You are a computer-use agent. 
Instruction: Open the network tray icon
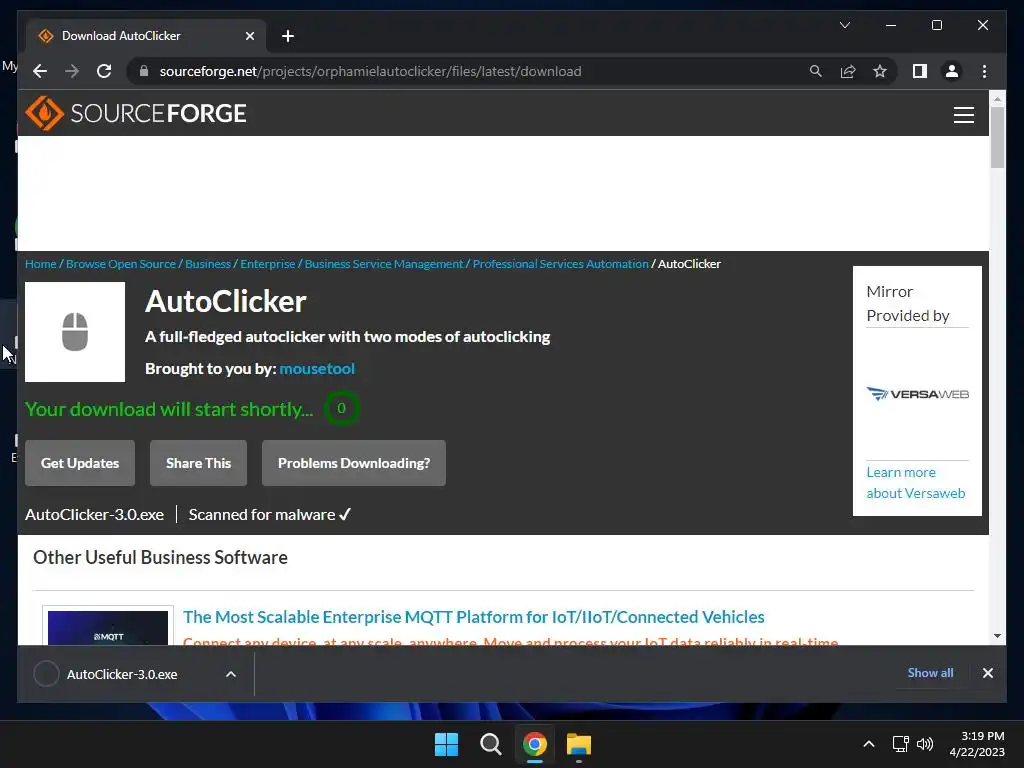pos(900,744)
